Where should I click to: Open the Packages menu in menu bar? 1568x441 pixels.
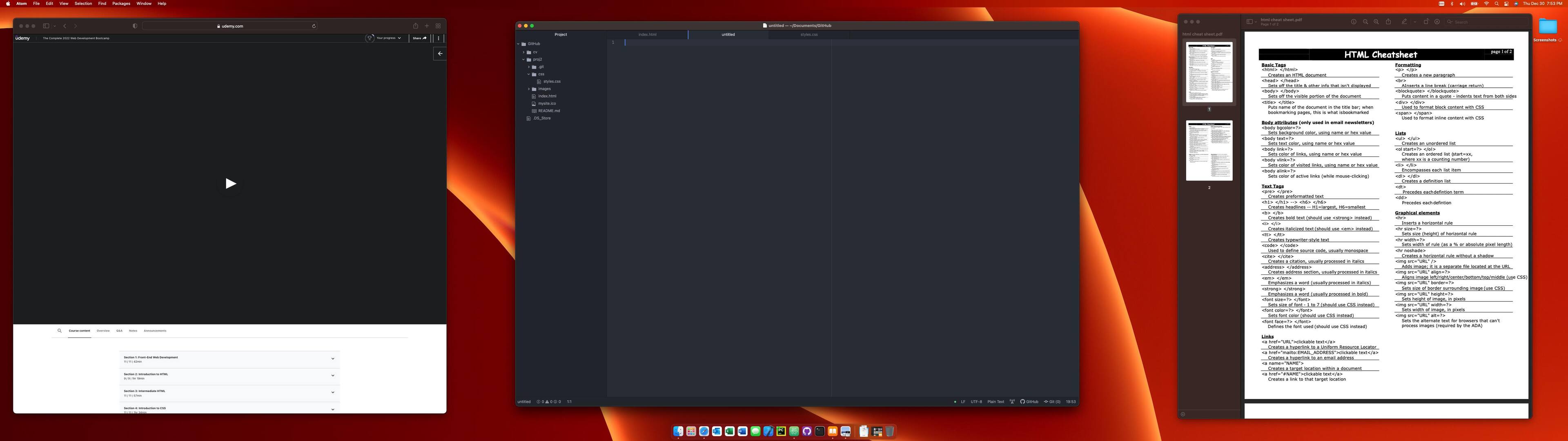(x=121, y=4)
